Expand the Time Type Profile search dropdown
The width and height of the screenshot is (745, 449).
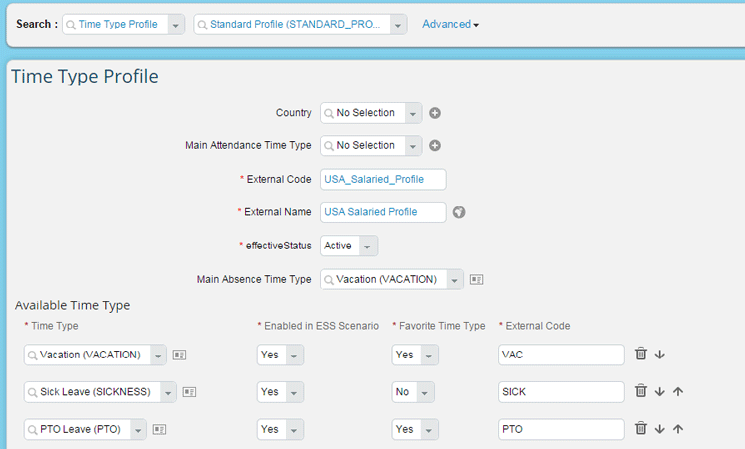pyautogui.click(x=175, y=25)
